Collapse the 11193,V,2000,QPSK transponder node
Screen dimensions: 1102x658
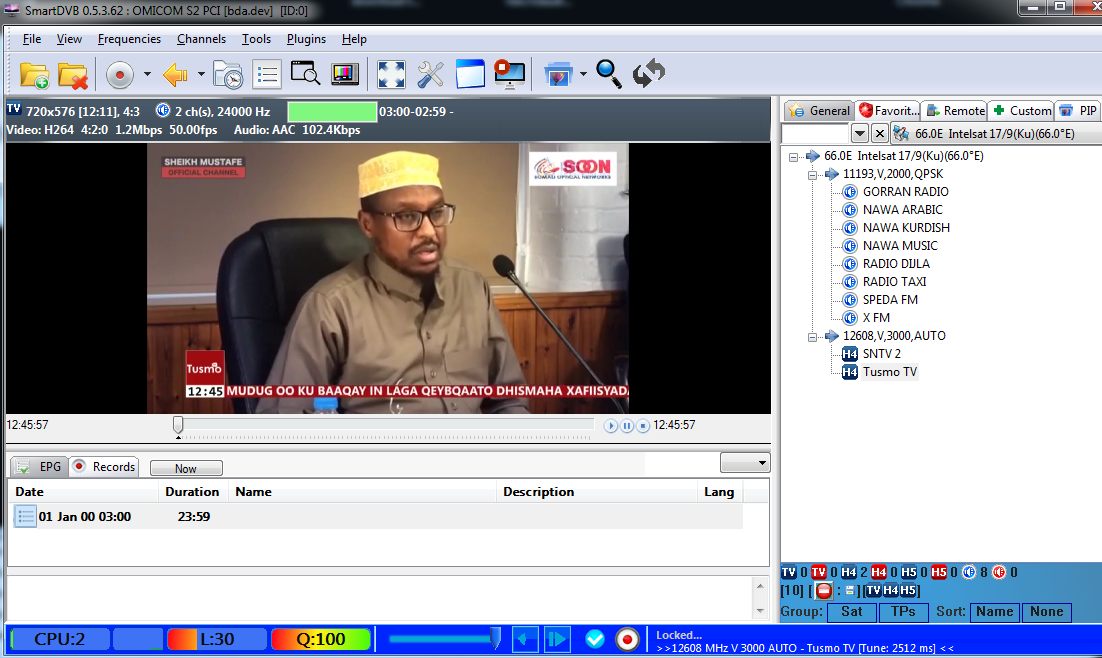pos(812,174)
